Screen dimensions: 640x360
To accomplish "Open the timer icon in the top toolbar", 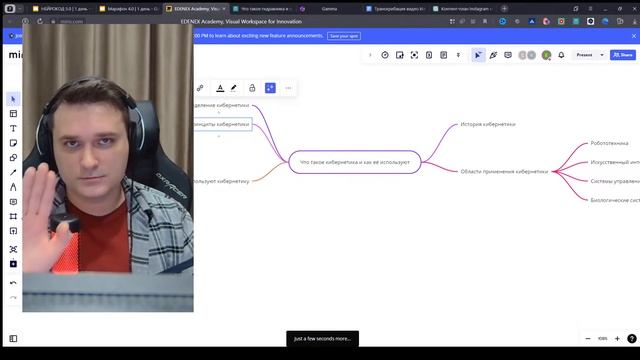I will point(384,55).
